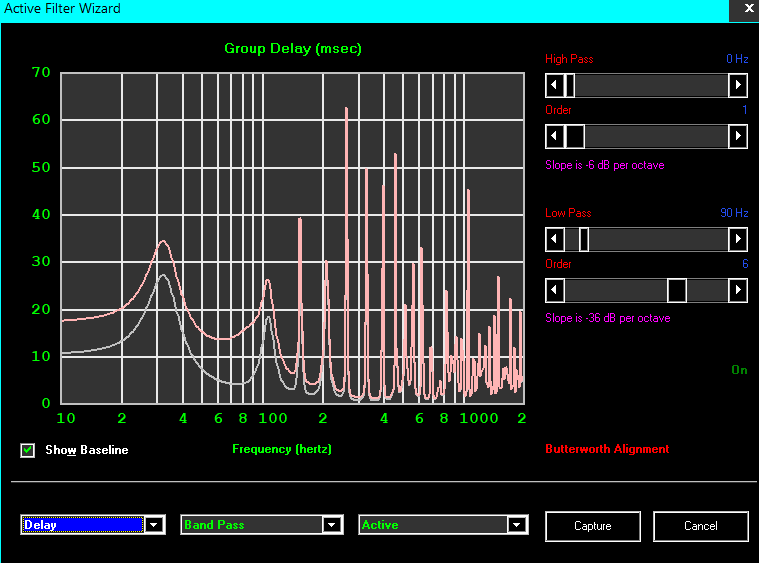
Task: Click the green On status text
Action: 739,370
